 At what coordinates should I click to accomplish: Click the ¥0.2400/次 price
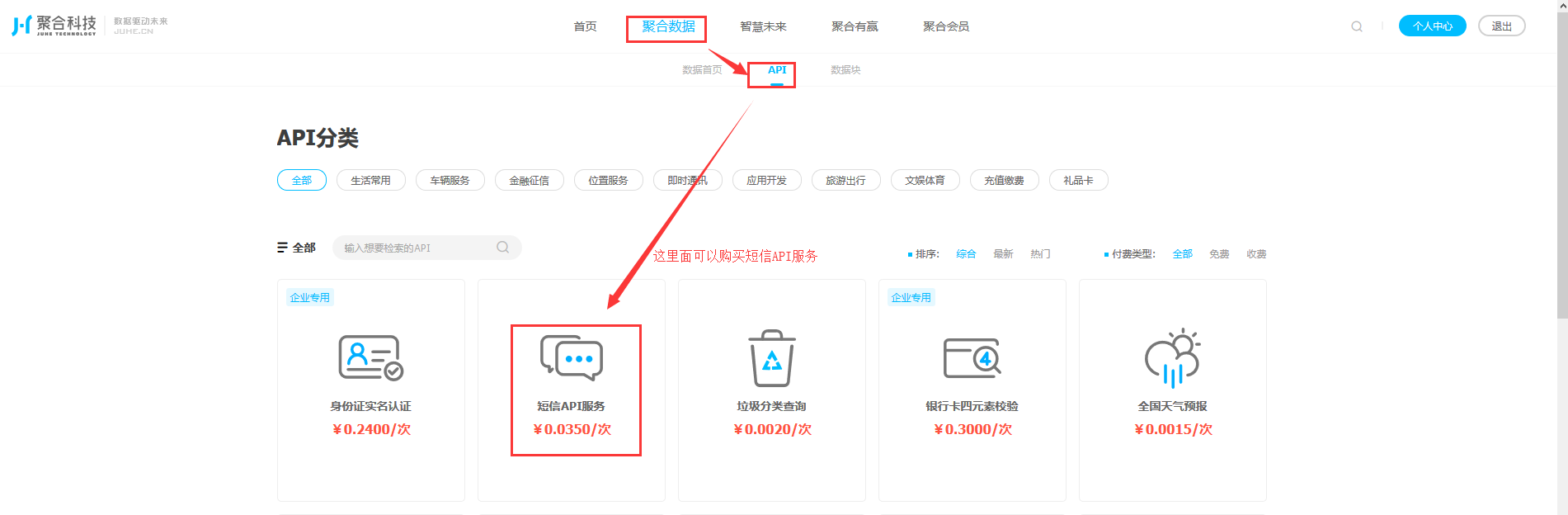[x=371, y=429]
